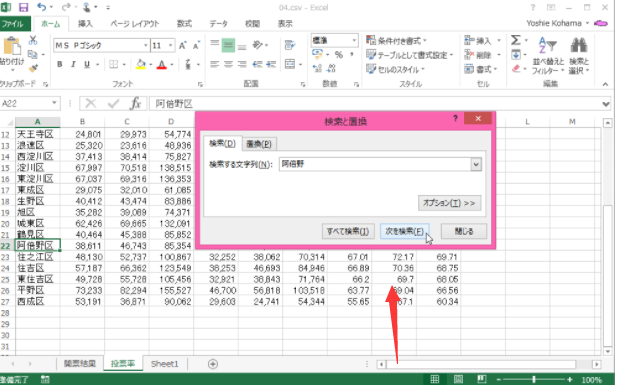
Task: Switch to Page Layout view icon
Action: click(458, 379)
